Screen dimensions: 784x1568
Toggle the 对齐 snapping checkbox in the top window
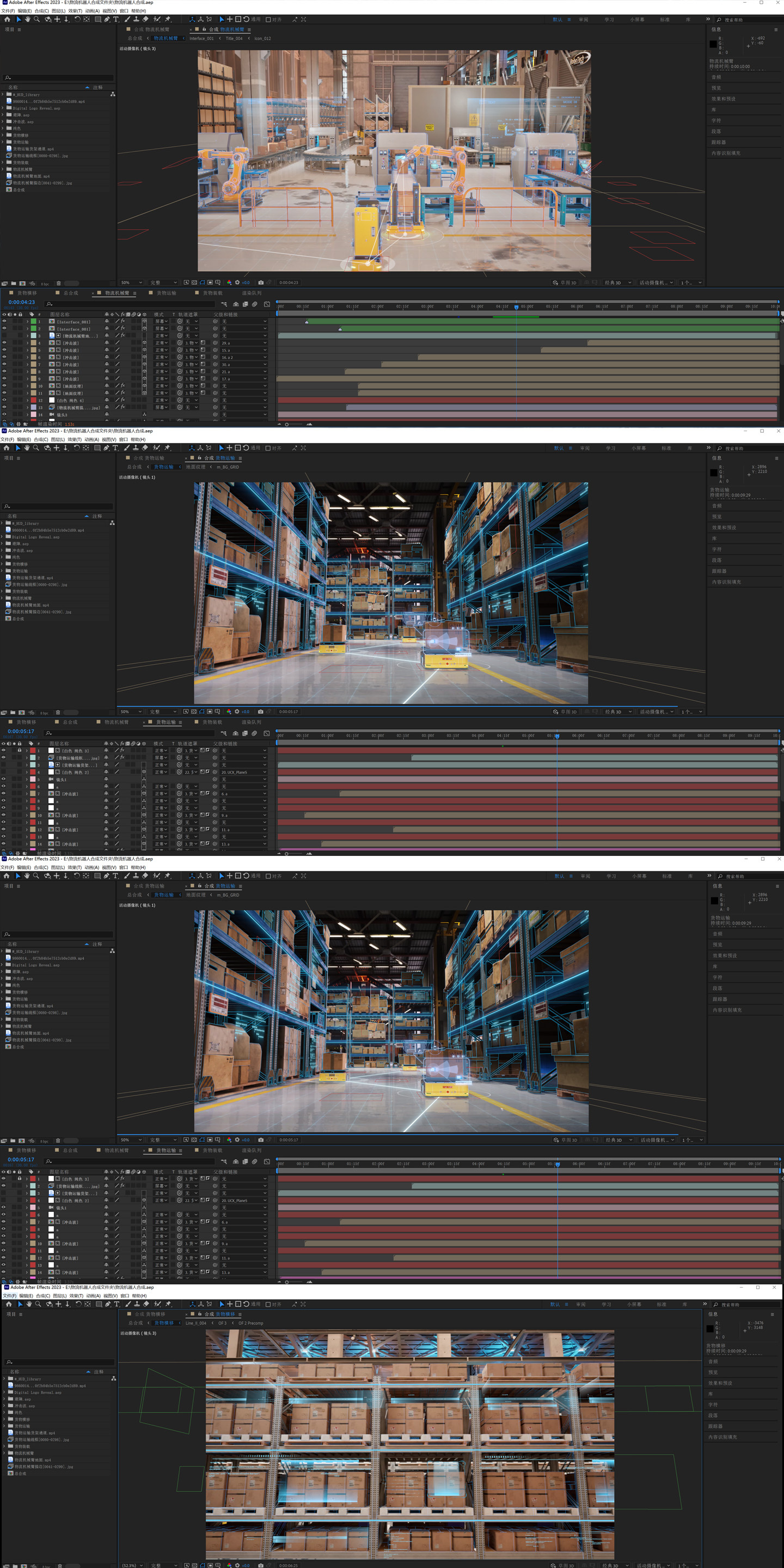click(x=268, y=20)
